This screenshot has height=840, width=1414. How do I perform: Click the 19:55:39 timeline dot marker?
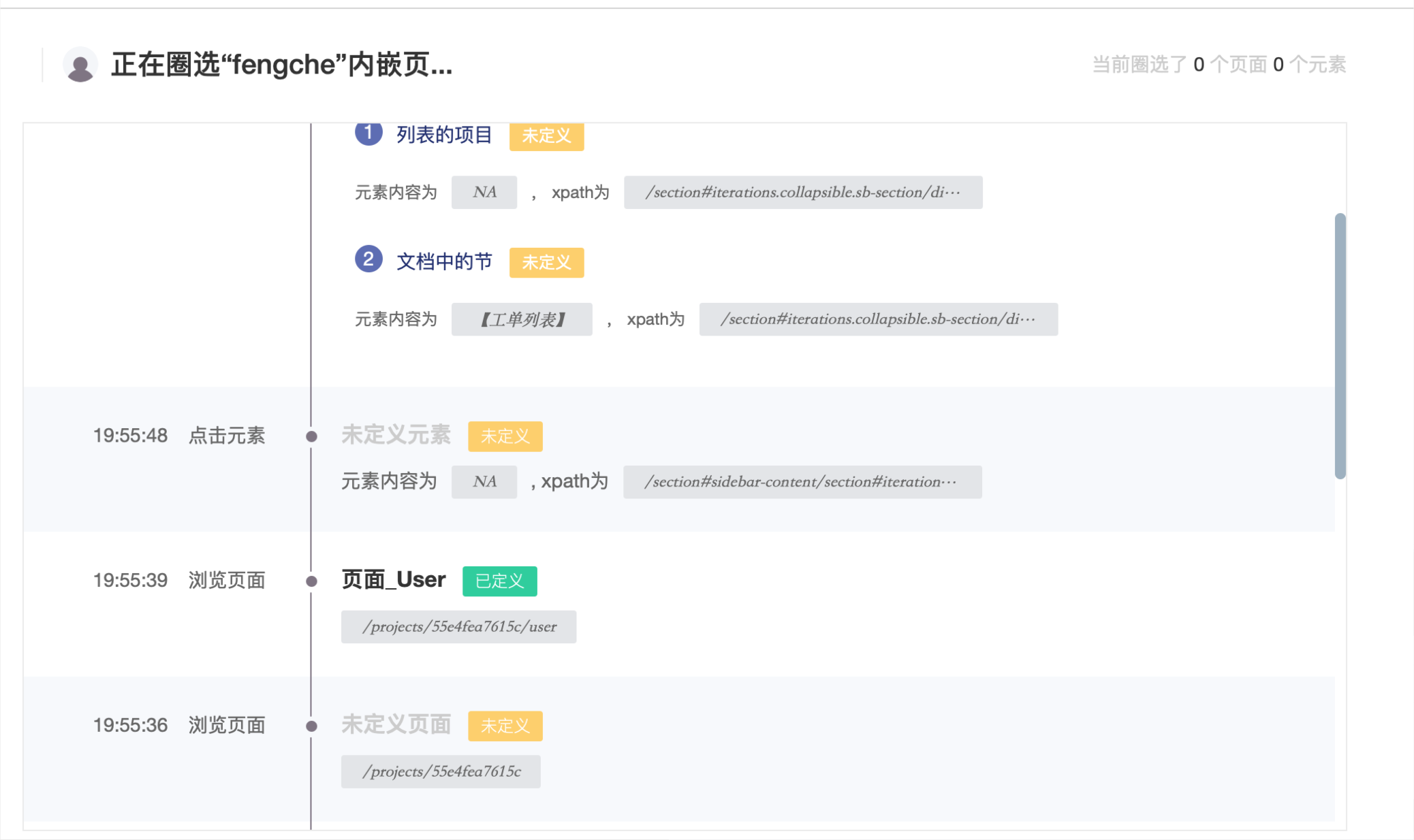pos(311,581)
